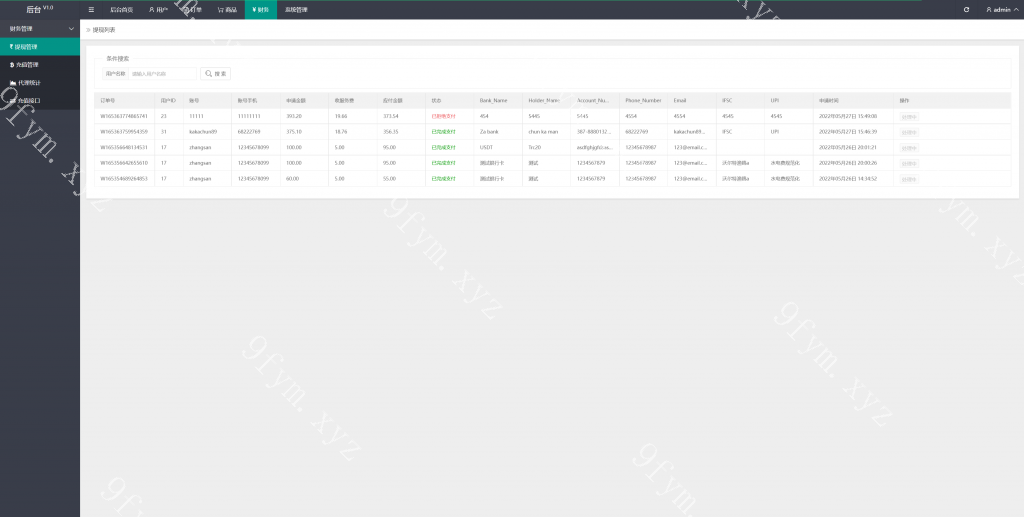
Task: Click the action button for order W165363759954359
Action: coord(909,132)
